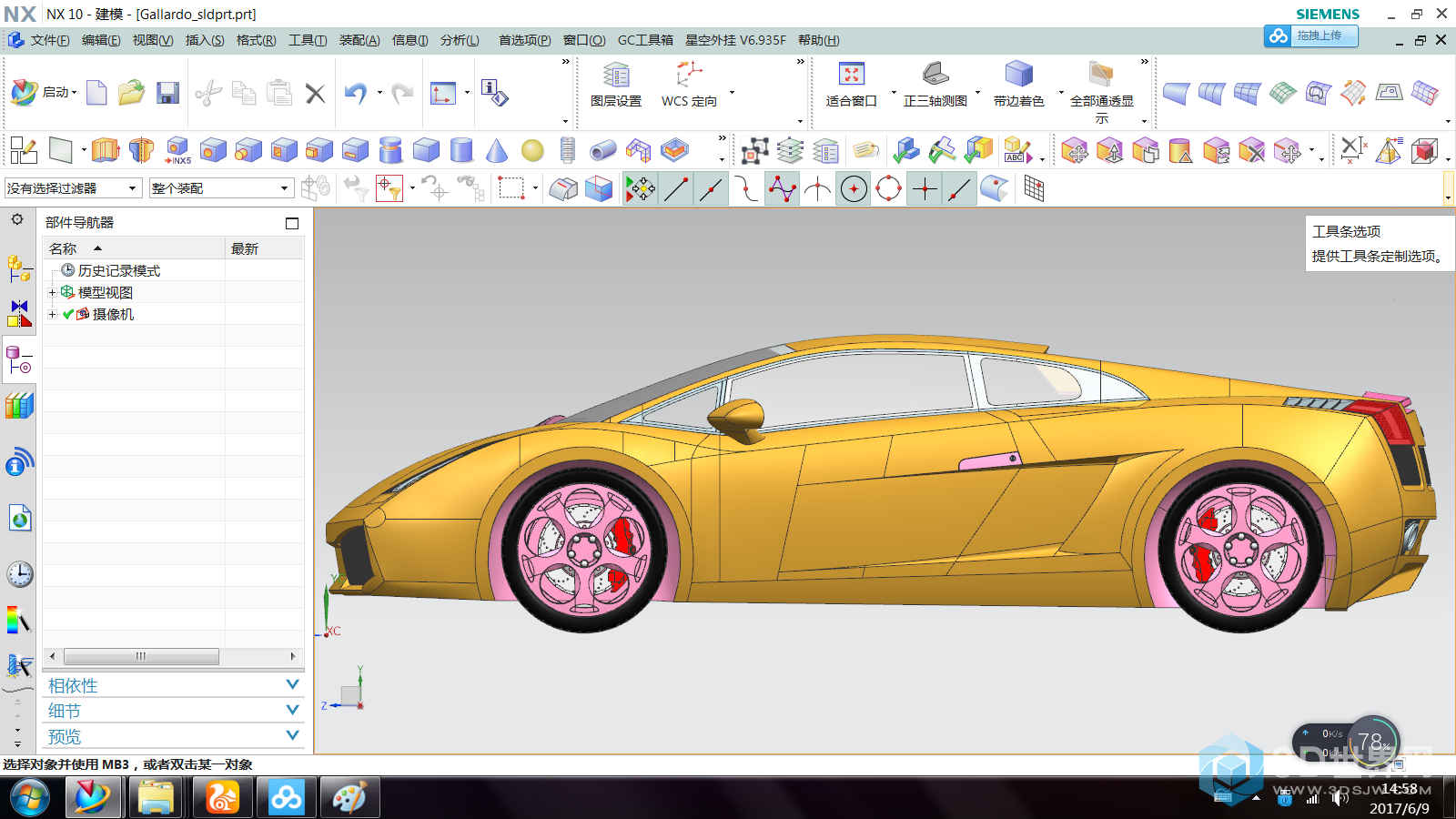Viewport: 1456px width, 819px height.
Task: Open the 装配(A) menu
Action: pos(359,40)
